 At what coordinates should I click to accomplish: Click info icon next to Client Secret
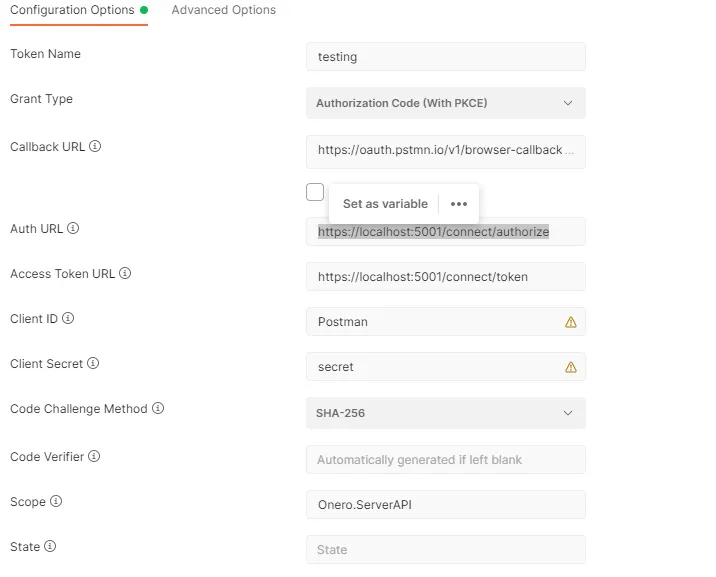93,363
